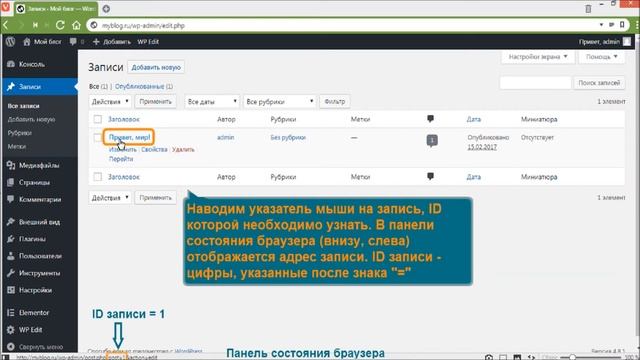Open the Все даты dropdown

tap(212, 102)
